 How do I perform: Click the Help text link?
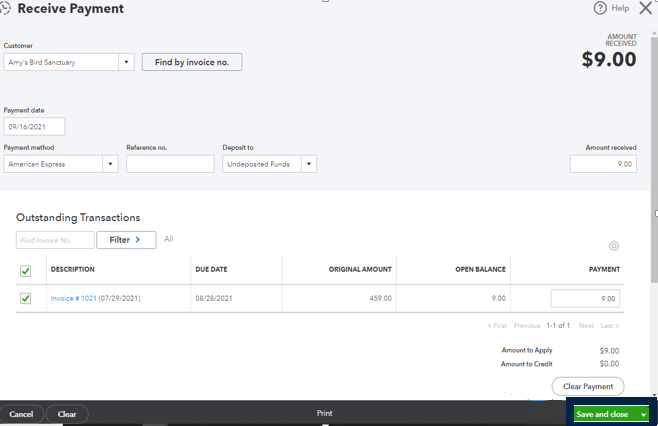point(620,8)
